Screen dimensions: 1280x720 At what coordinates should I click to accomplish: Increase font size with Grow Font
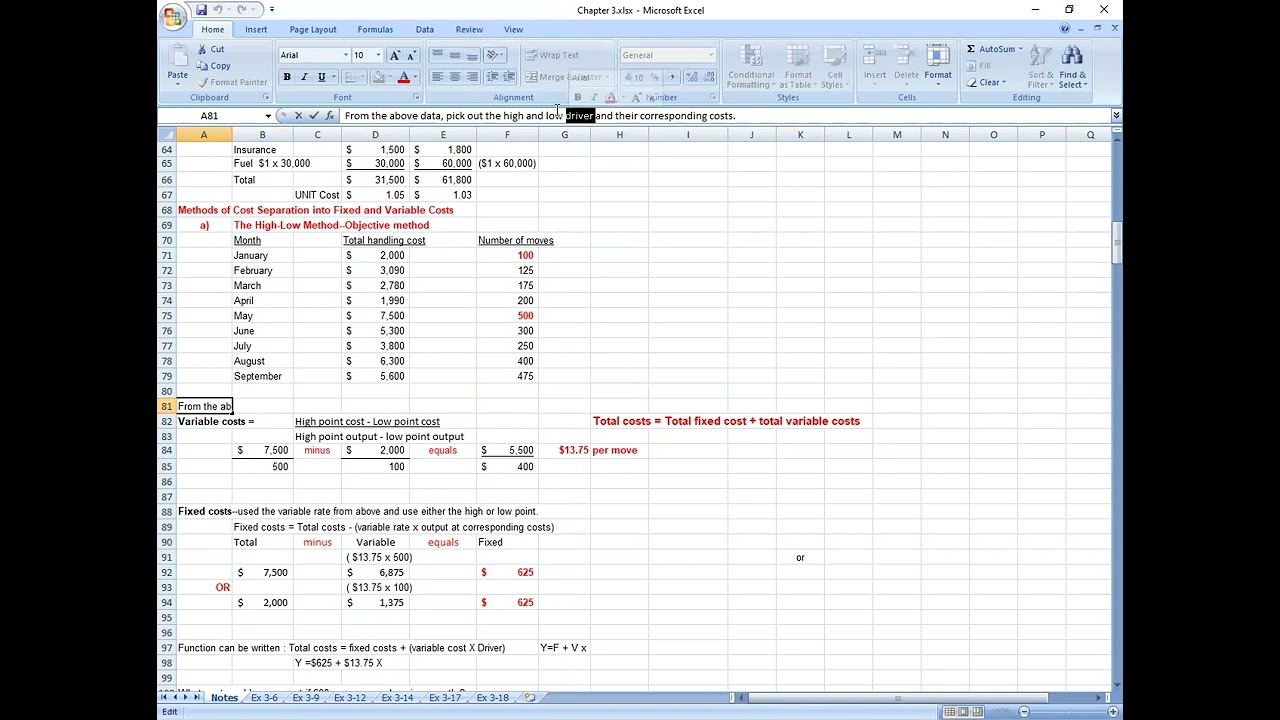coord(395,55)
